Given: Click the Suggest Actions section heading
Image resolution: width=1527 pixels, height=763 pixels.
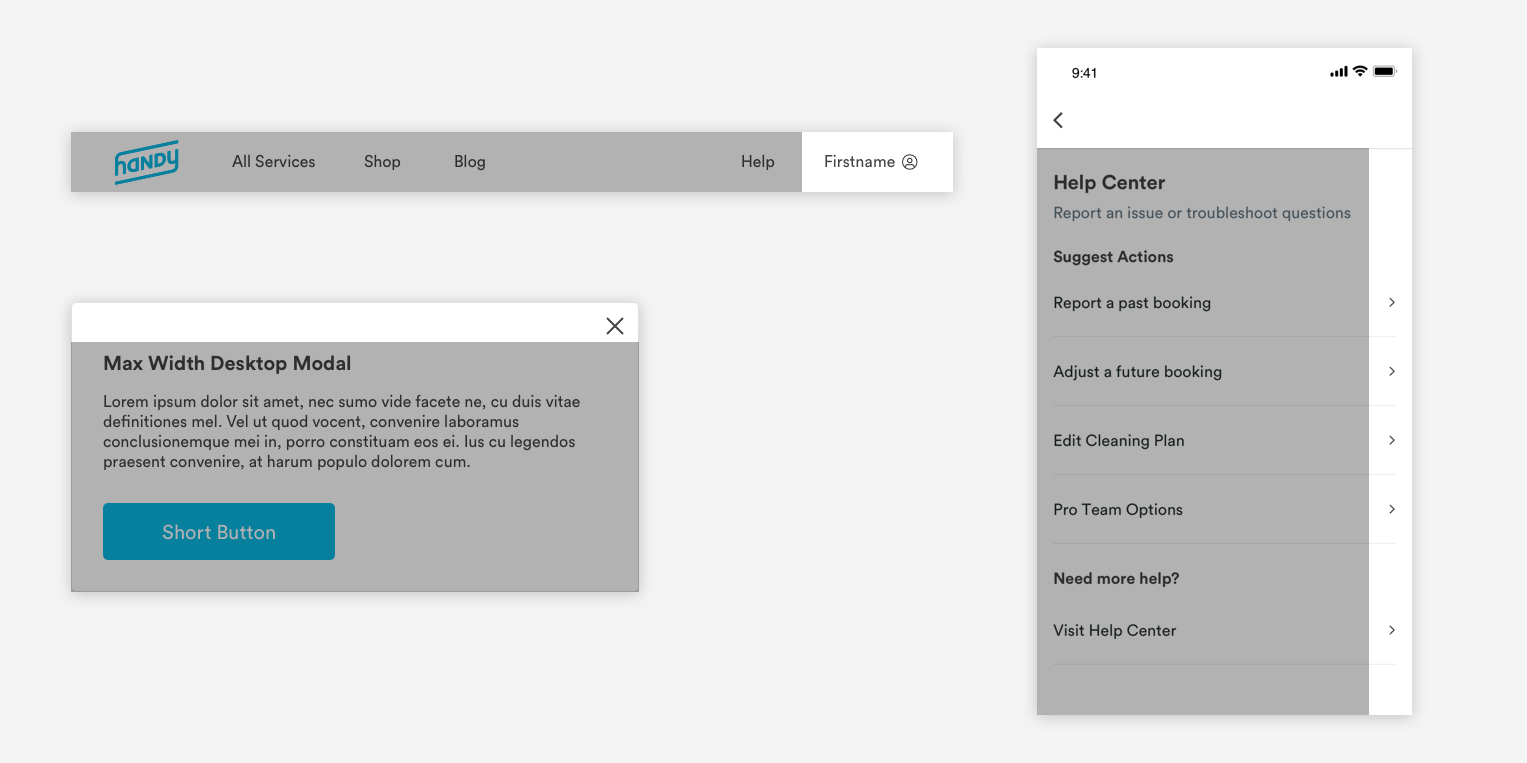Looking at the screenshot, I should pyautogui.click(x=1113, y=257).
